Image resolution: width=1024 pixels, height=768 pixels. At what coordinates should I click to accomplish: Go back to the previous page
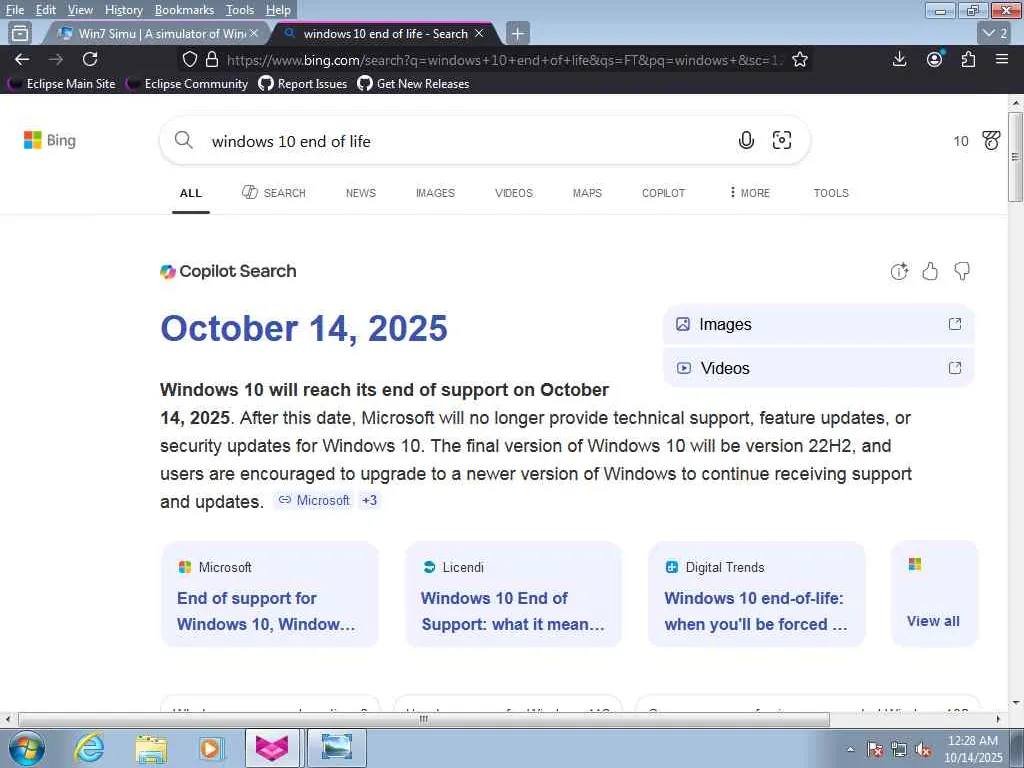[x=22, y=59]
